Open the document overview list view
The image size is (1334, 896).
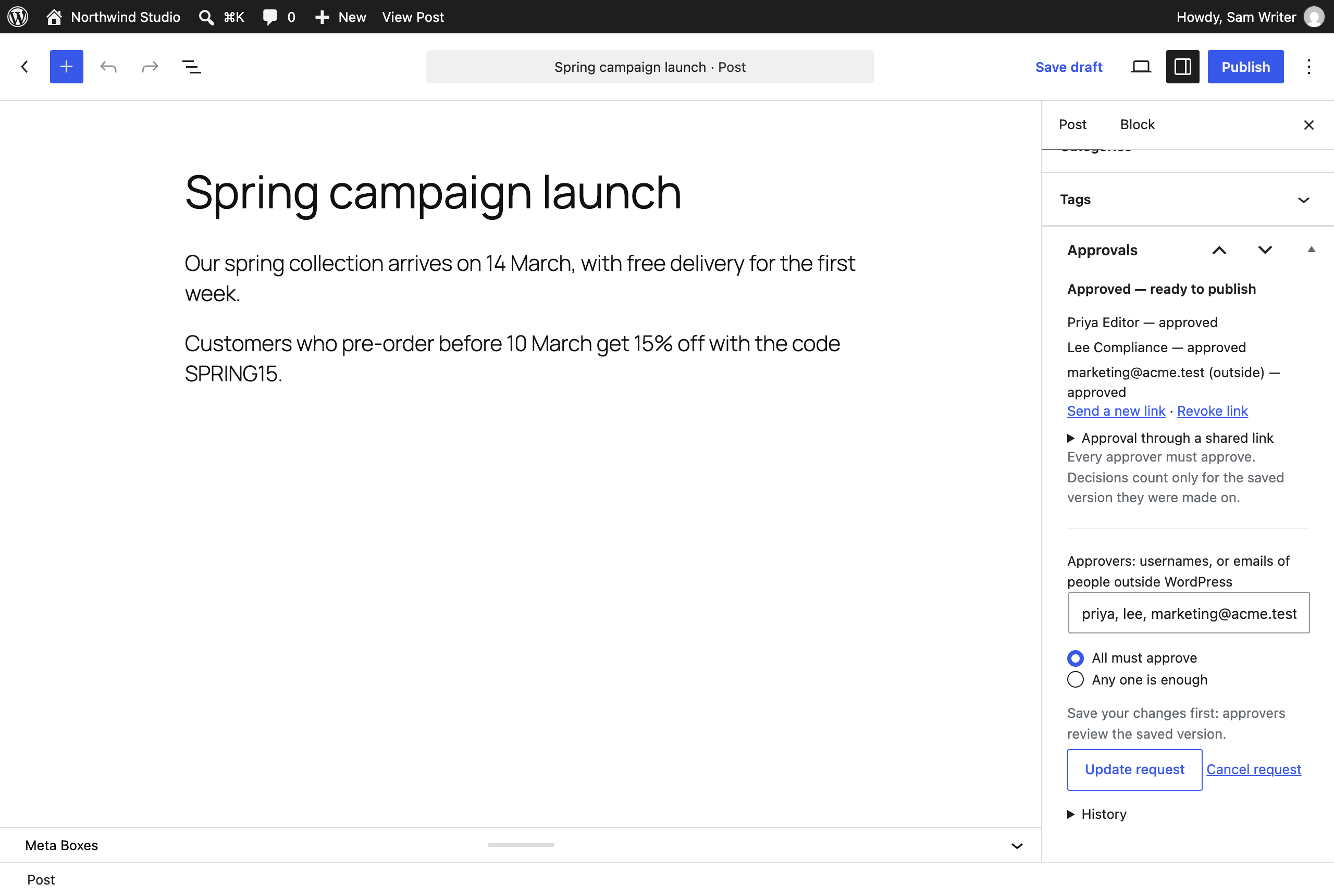(191, 67)
